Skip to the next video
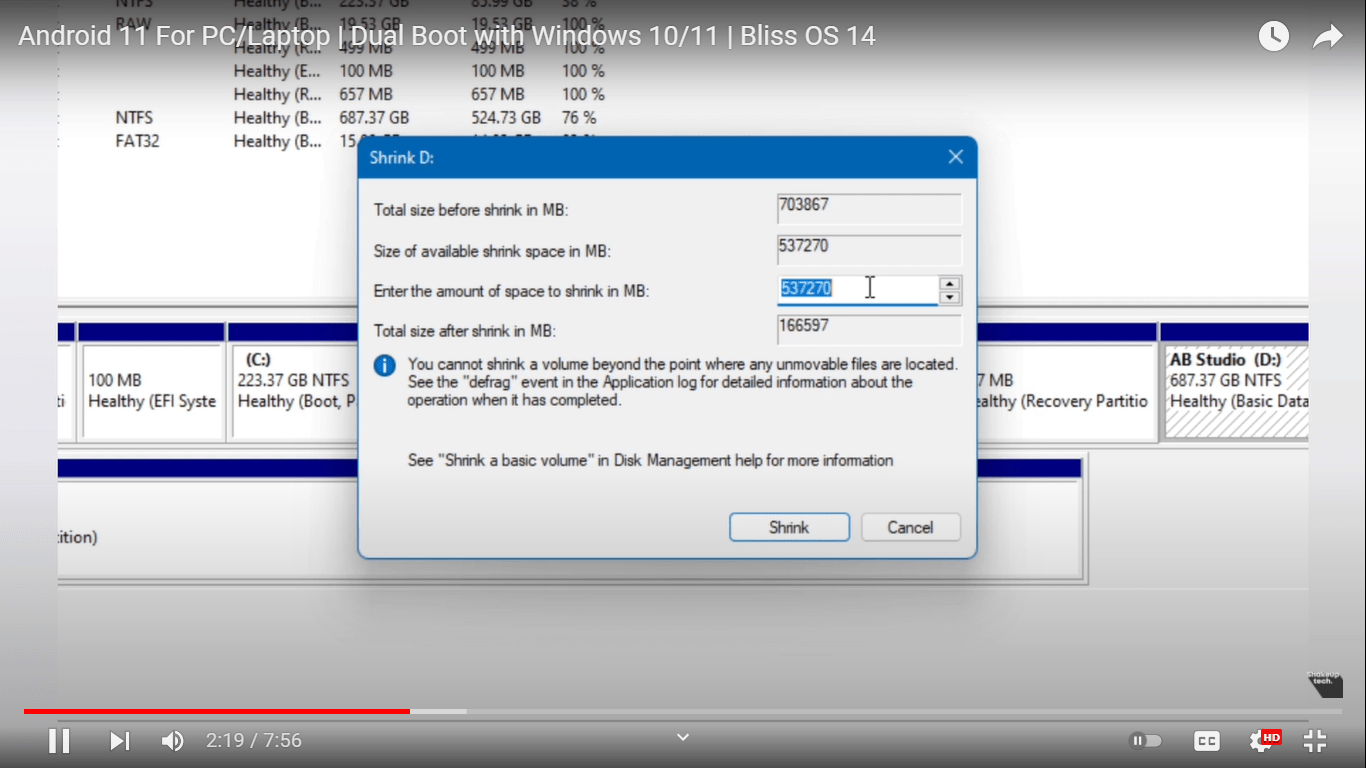The height and width of the screenshot is (768, 1366). point(119,740)
